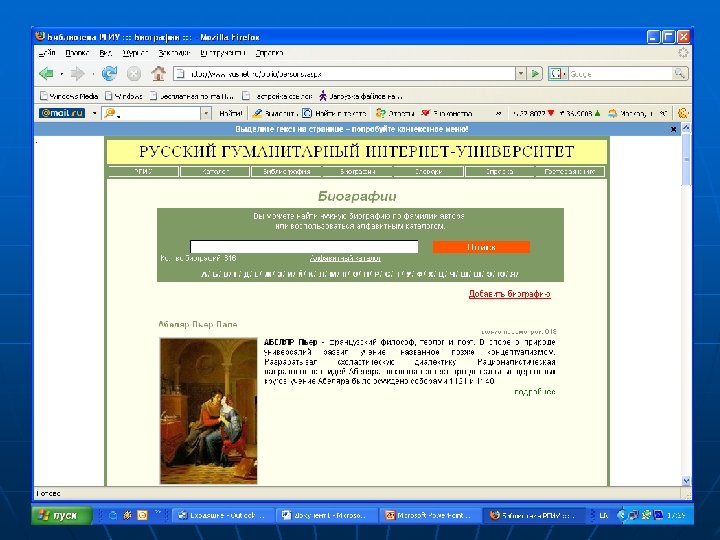Image resolution: width=720 pixels, height=540 pixels.
Task: Open the Home page via house icon
Action: [x=158, y=73]
